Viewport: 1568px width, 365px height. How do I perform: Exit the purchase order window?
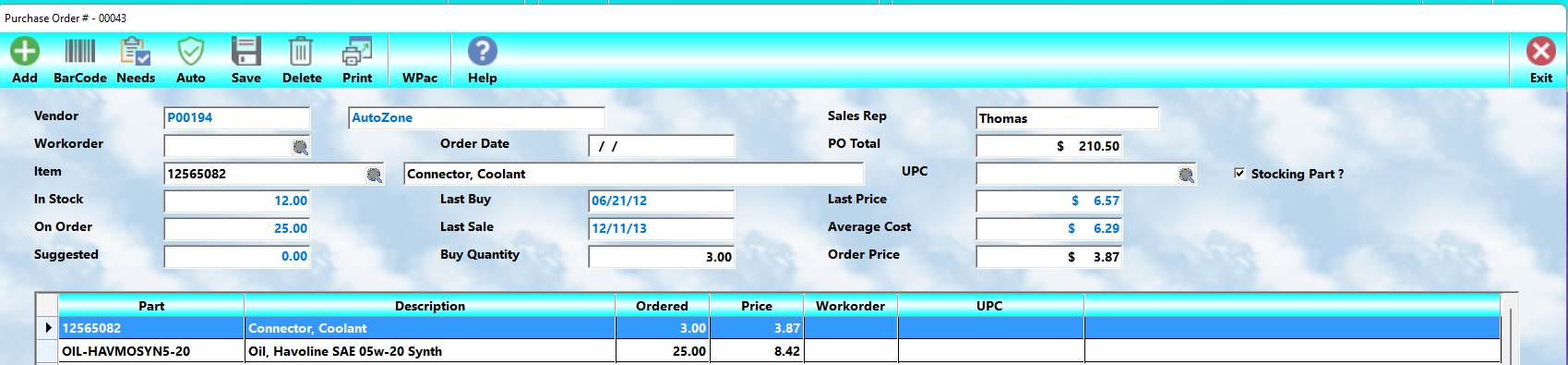1541,51
